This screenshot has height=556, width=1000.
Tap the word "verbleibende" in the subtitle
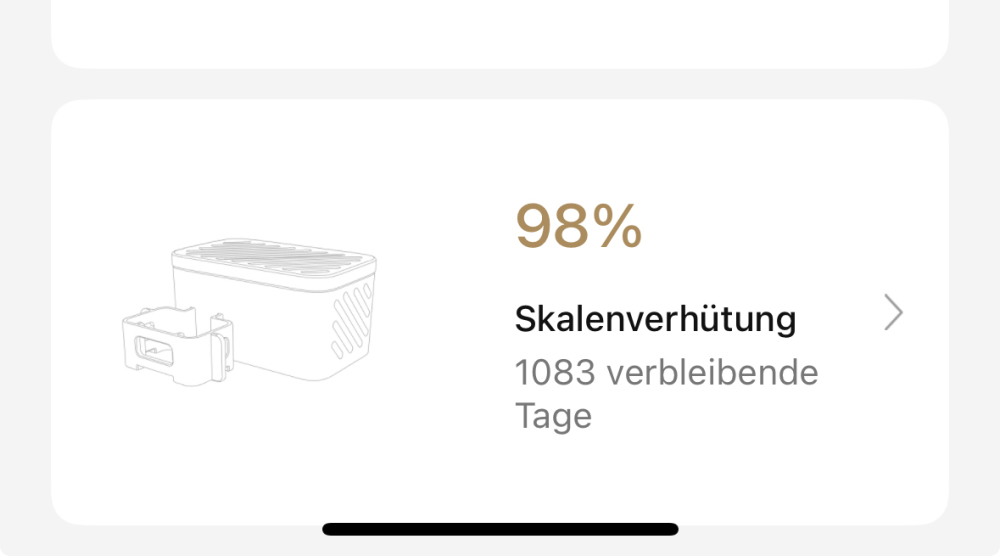pyautogui.click(x=713, y=373)
